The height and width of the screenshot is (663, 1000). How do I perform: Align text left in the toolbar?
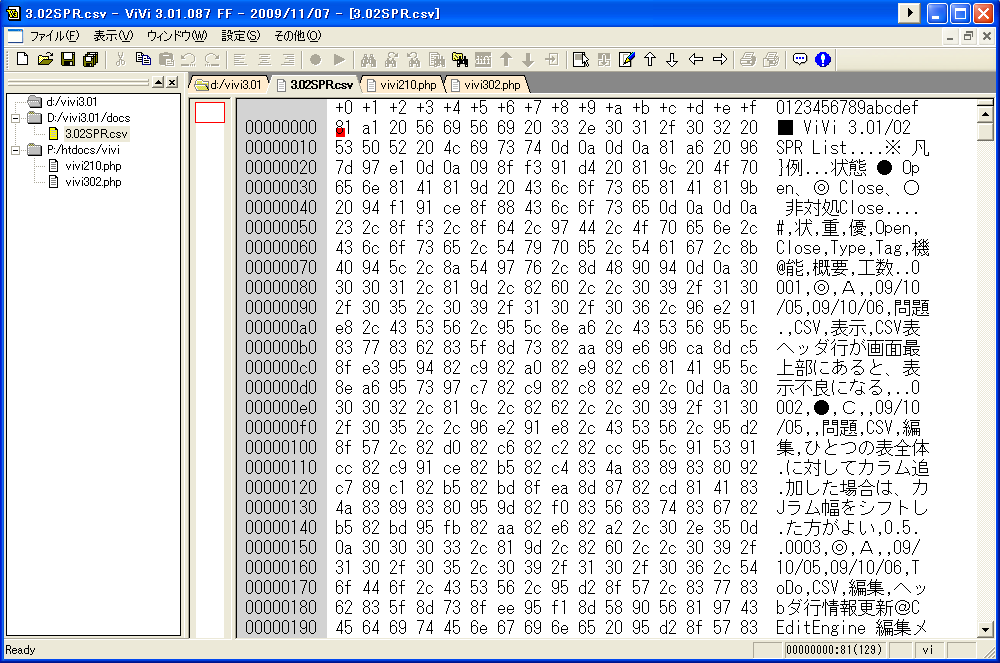pos(240,59)
